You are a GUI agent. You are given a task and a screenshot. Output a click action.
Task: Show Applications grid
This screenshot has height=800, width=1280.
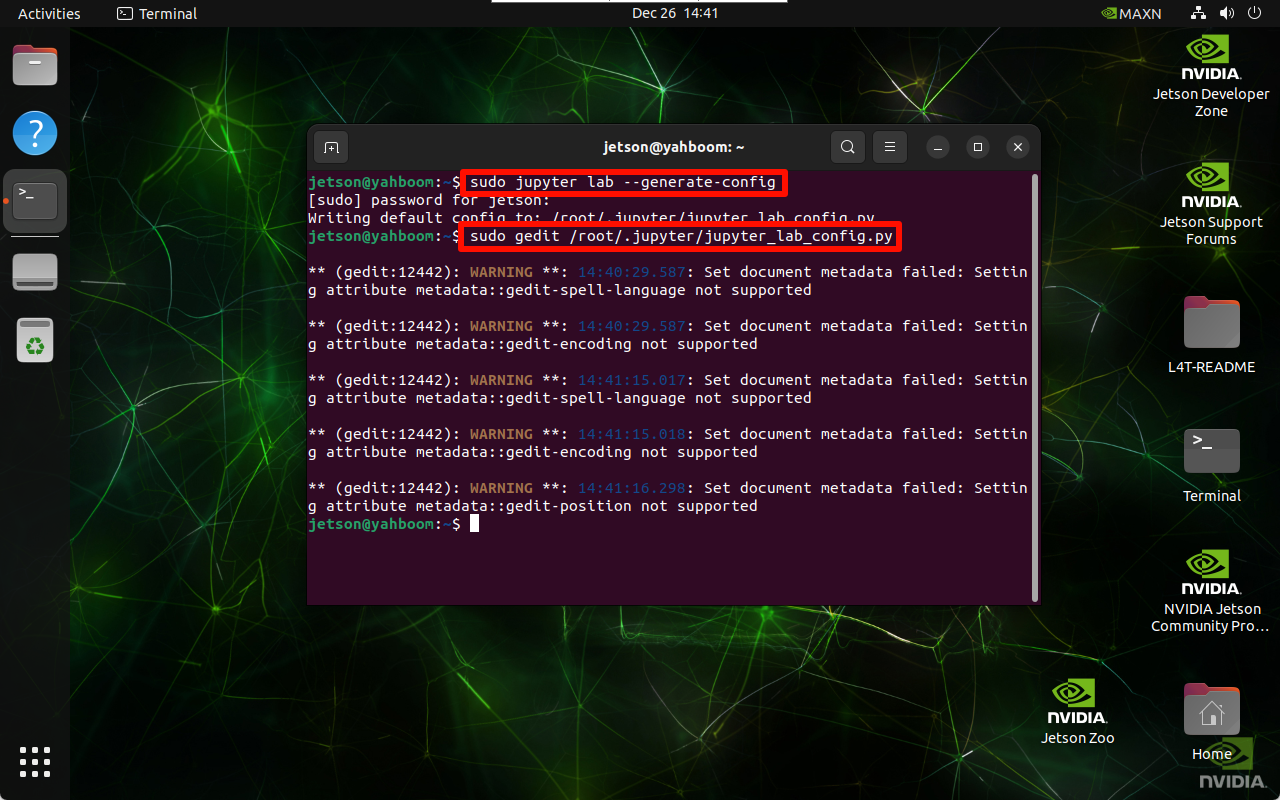[x=35, y=761]
